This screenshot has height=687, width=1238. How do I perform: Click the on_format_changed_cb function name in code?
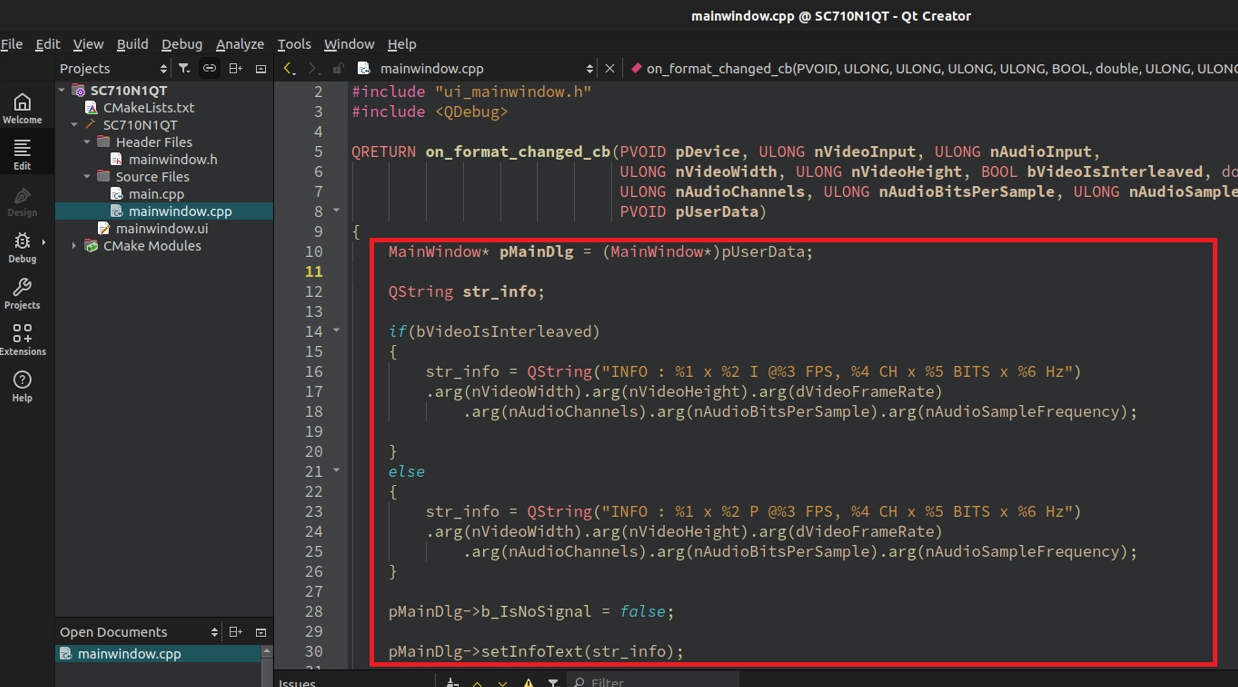click(x=518, y=152)
